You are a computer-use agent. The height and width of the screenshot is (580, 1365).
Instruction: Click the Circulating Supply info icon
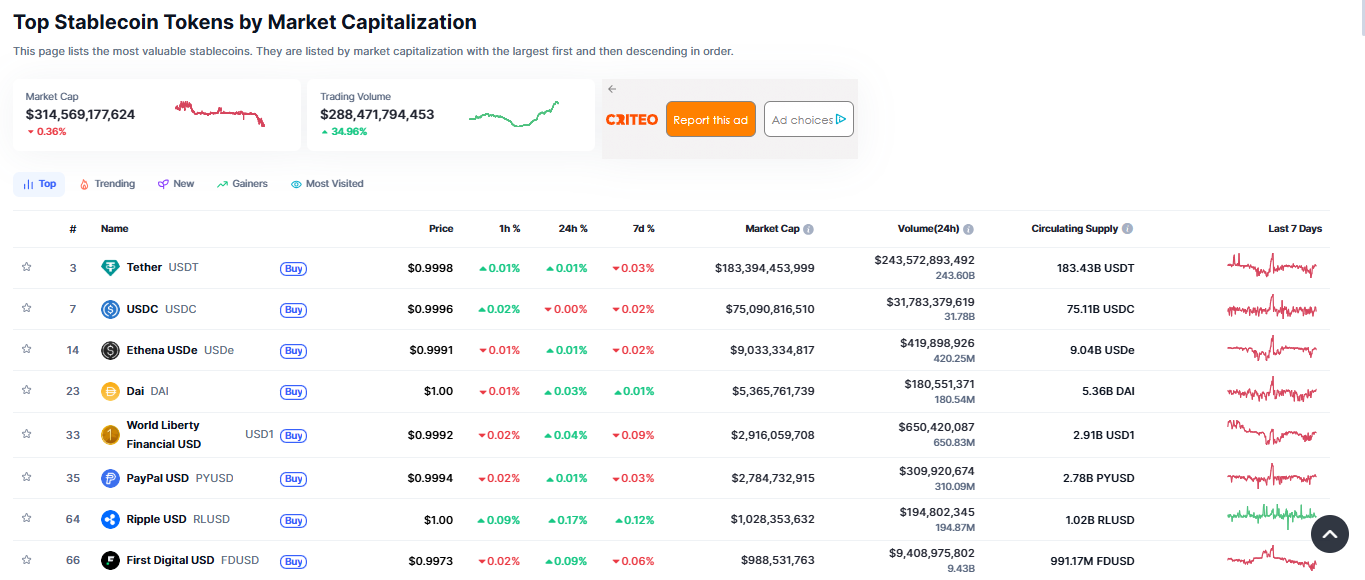1127,229
